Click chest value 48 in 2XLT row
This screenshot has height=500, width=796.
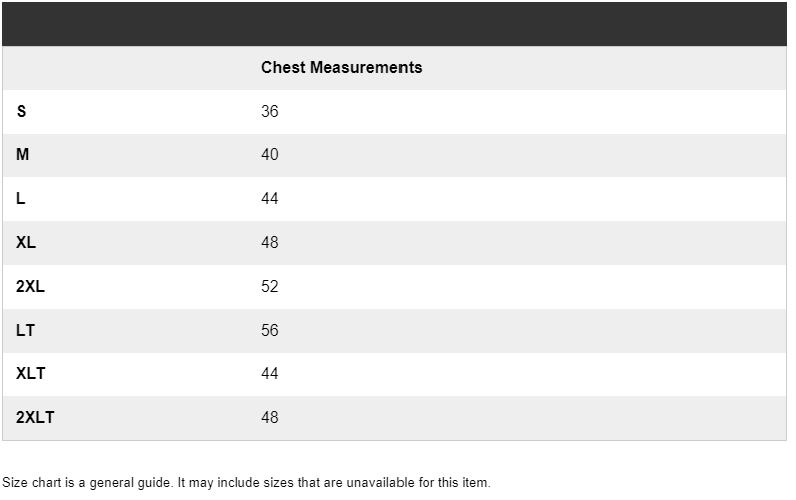point(270,417)
